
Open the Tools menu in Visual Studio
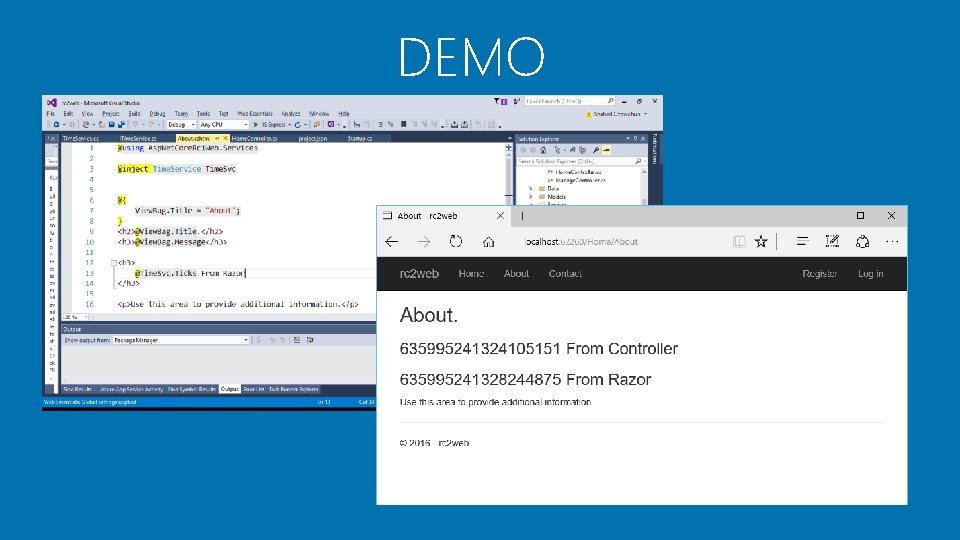click(203, 114)
